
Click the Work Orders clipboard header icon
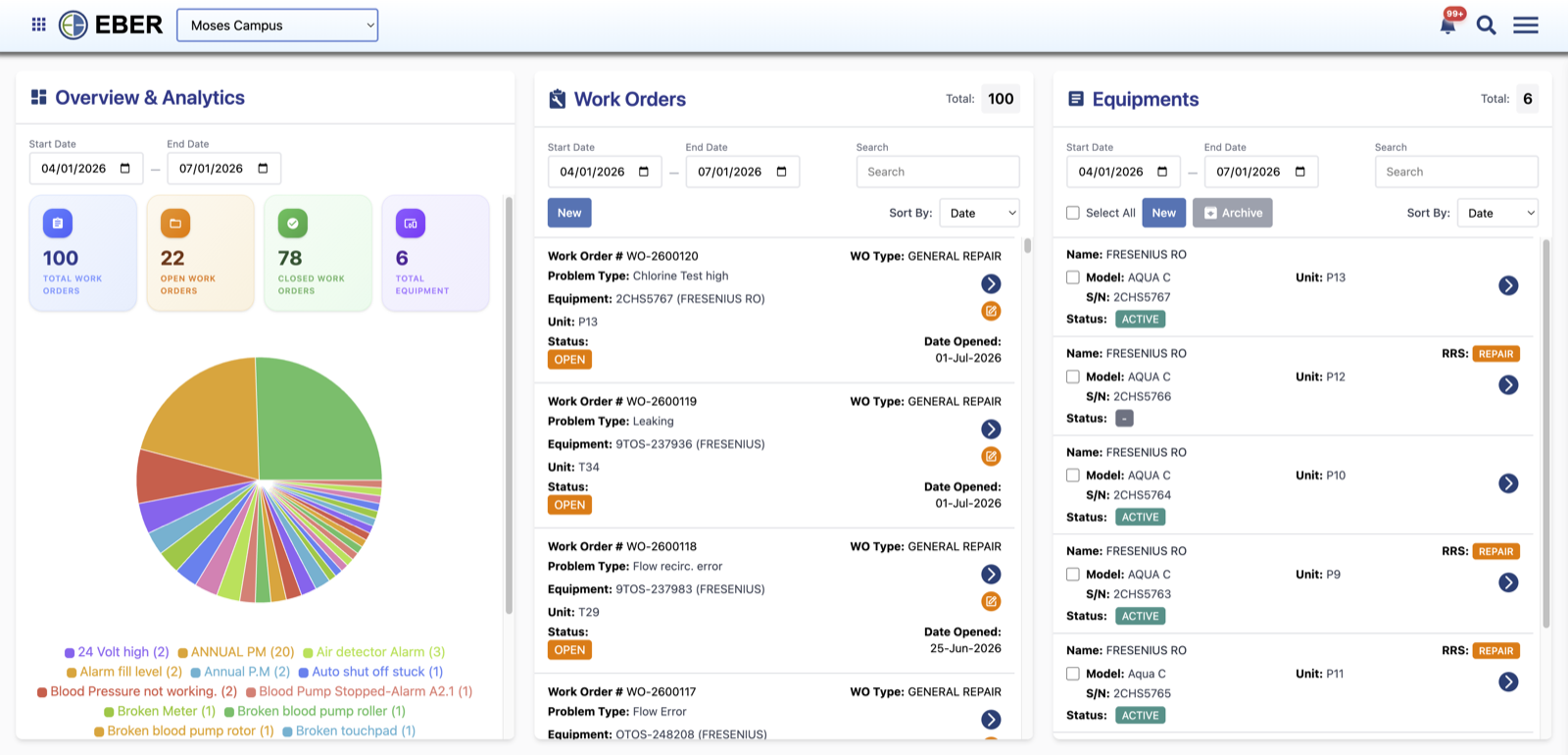(558, 99)
